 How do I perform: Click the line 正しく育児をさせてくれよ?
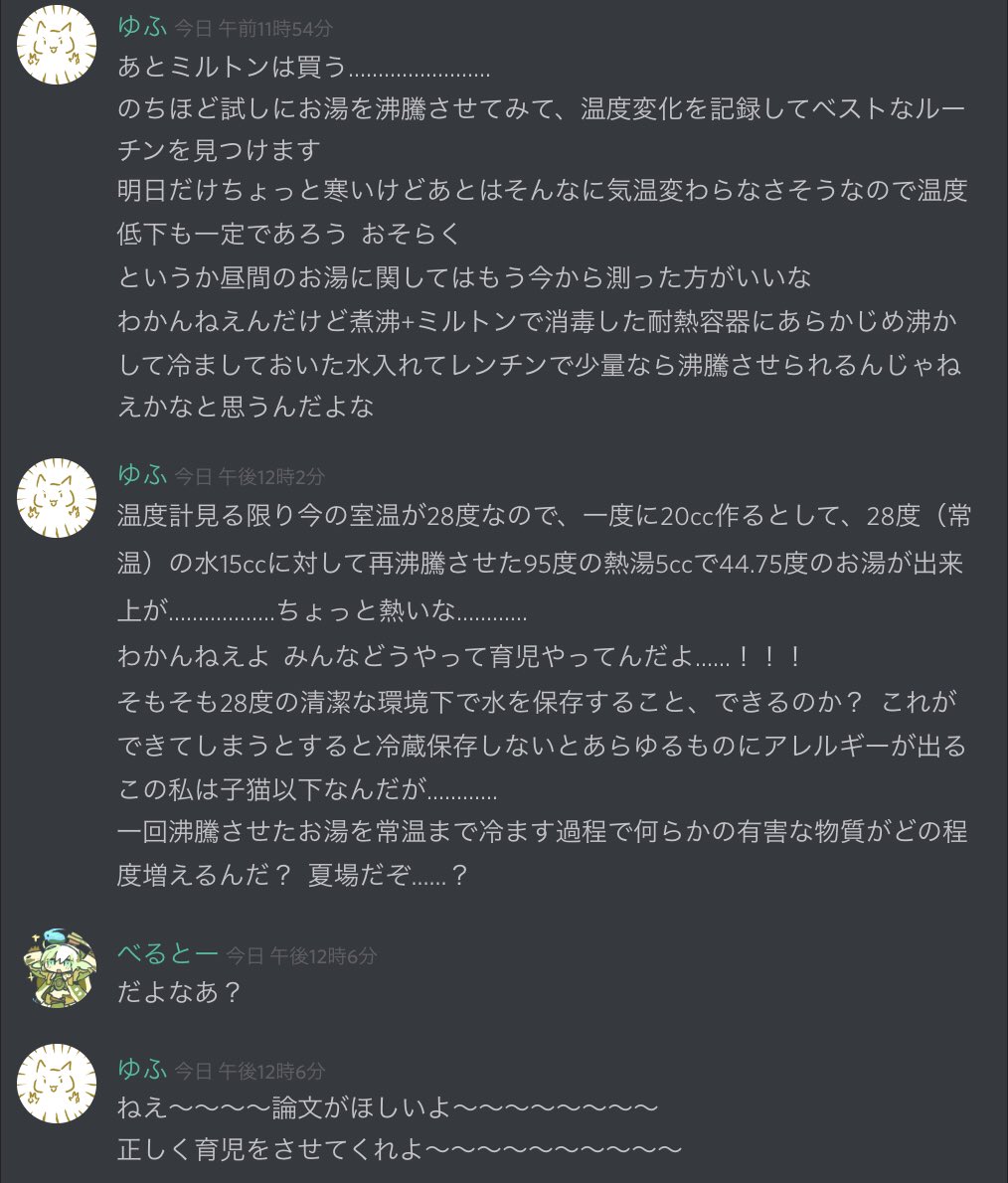(400, 1150)
